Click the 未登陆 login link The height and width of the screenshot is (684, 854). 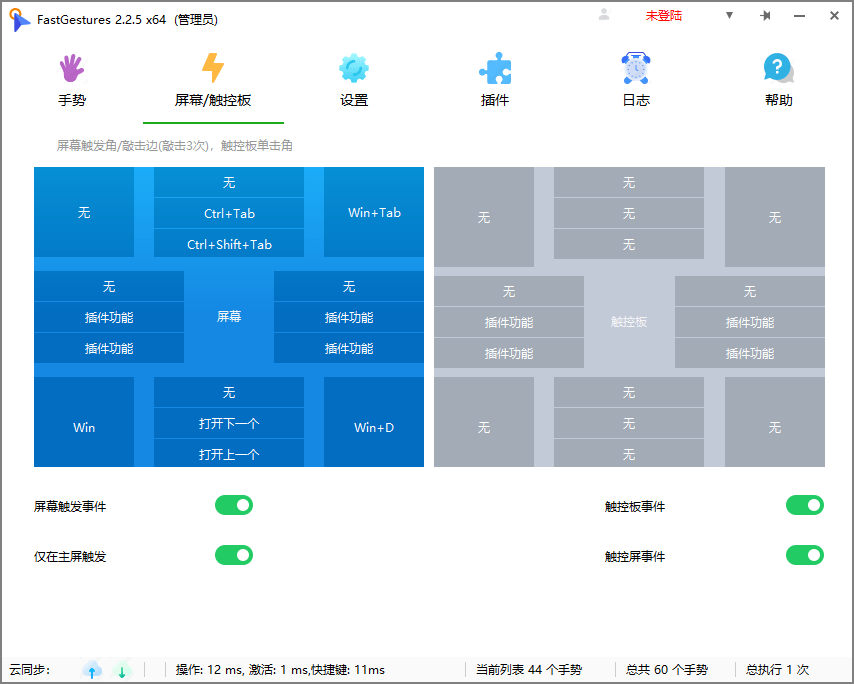664,16
